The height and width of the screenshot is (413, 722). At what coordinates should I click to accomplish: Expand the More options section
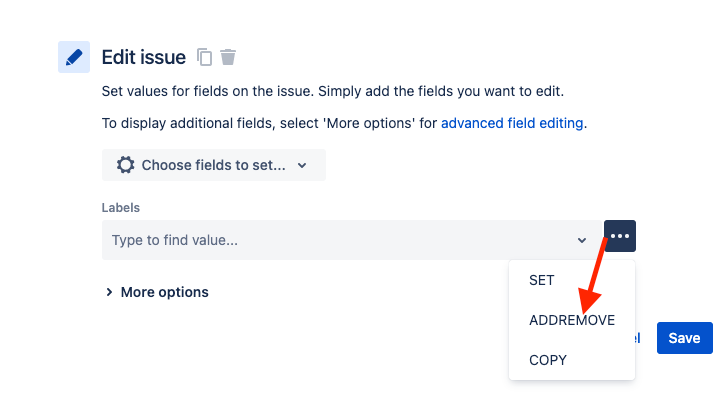[x=157, y=292]
